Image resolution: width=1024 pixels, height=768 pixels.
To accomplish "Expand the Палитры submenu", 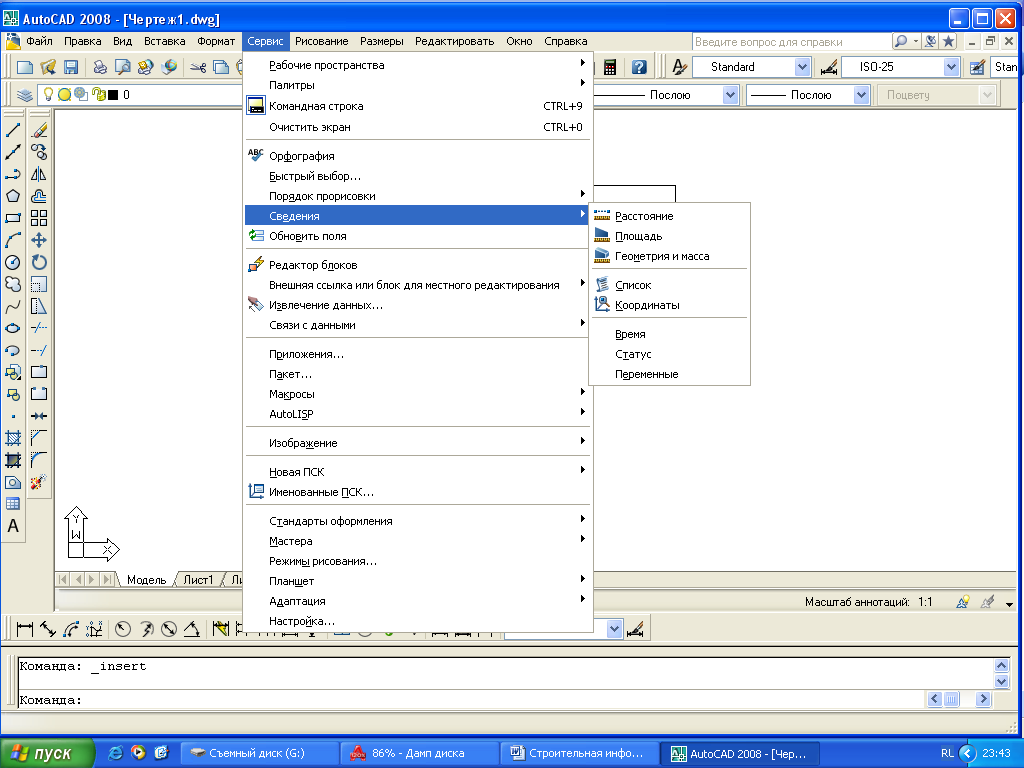I will point(418,85).
